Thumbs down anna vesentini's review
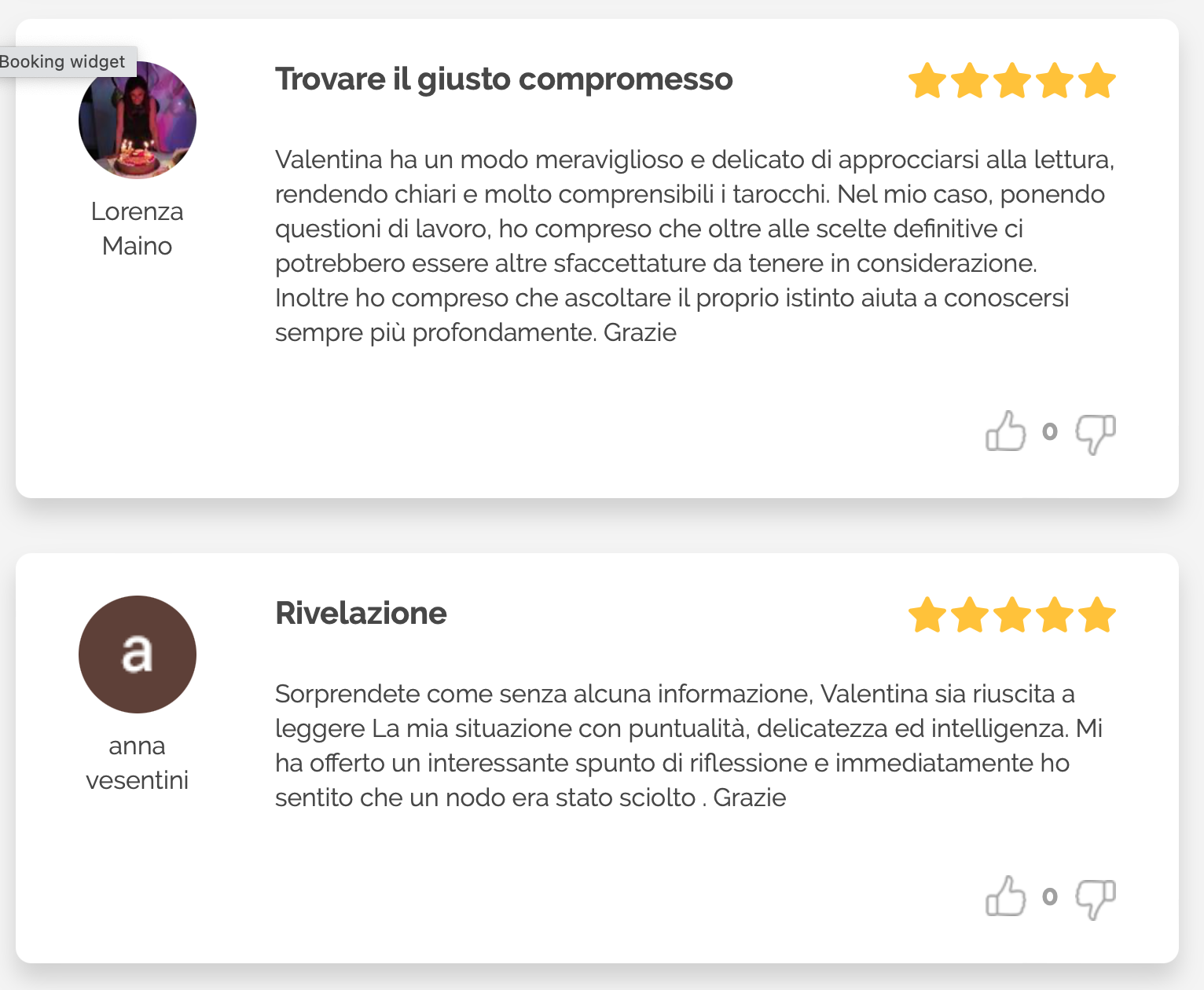 (1095, 898)
